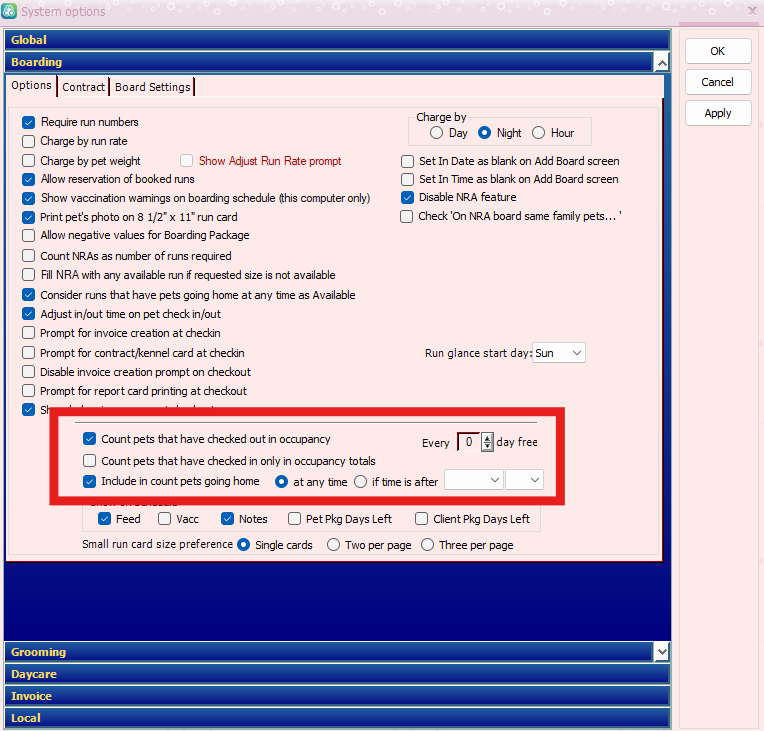Switch to the Board Settings tab
This screenshot has height=731, width=764.
[x=153, y=87]
